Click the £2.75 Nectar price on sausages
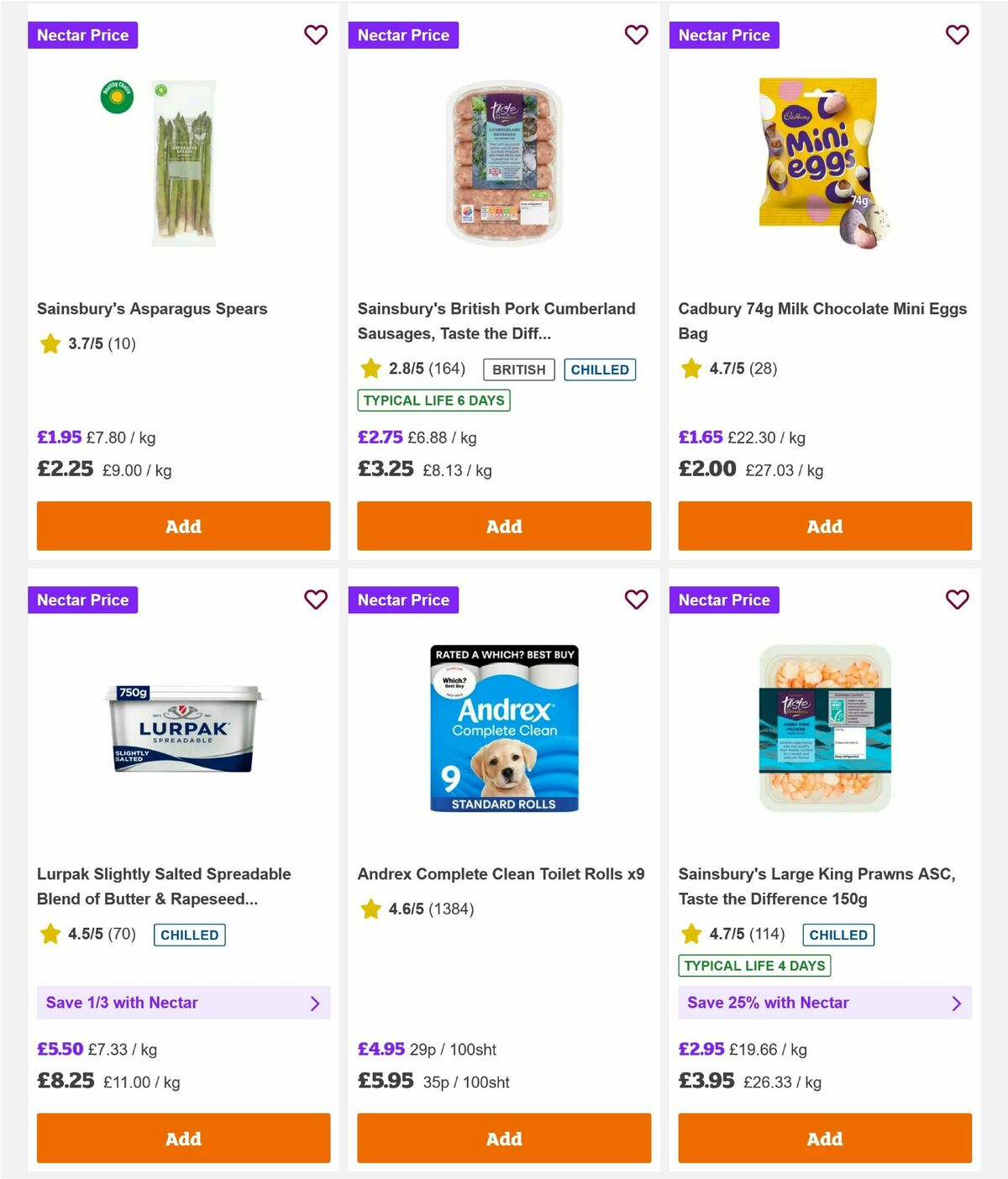 click(381, 438)
